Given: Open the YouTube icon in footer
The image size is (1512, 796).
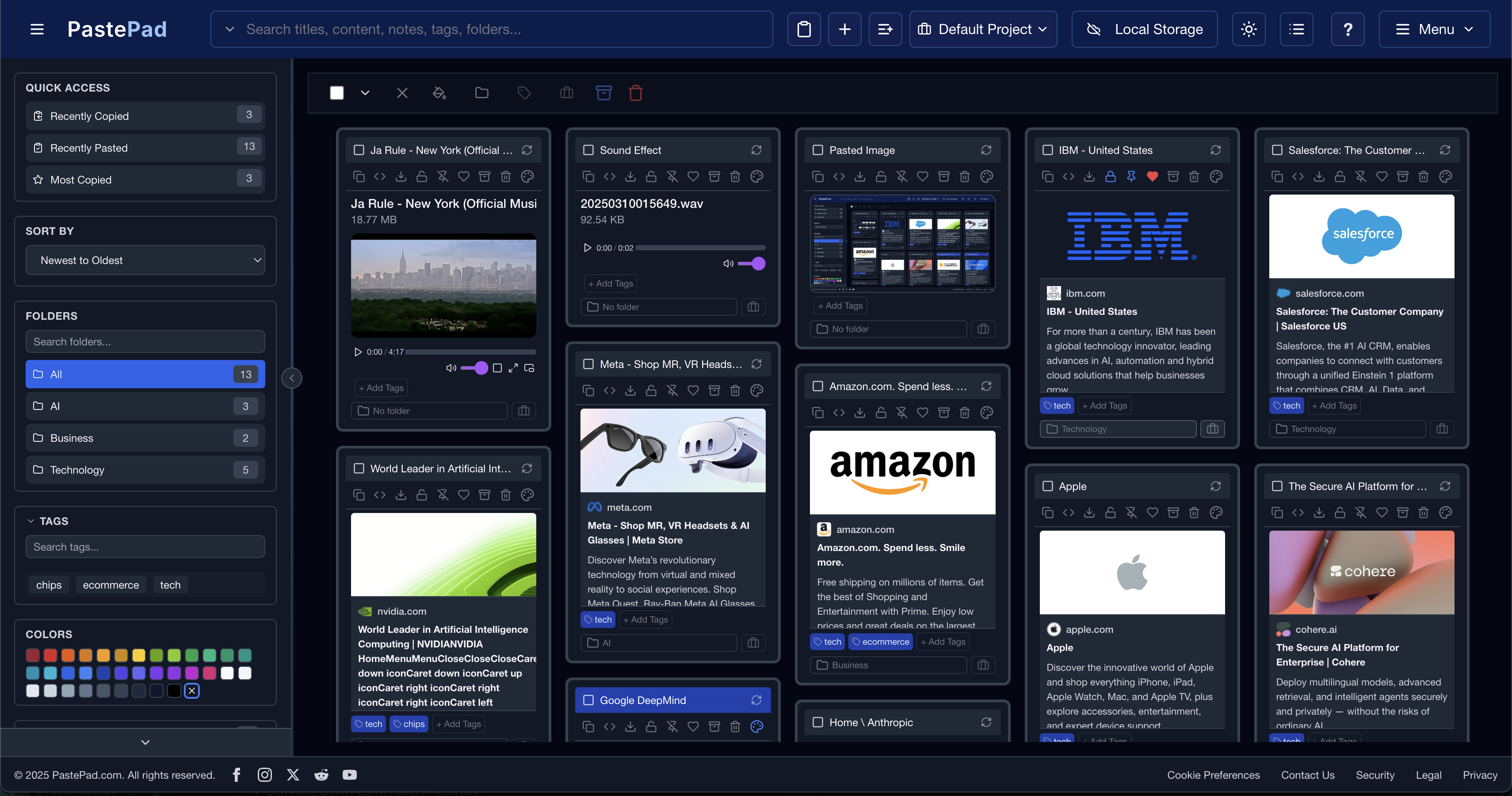Looking at the screenshot, I should pos(349,775).
